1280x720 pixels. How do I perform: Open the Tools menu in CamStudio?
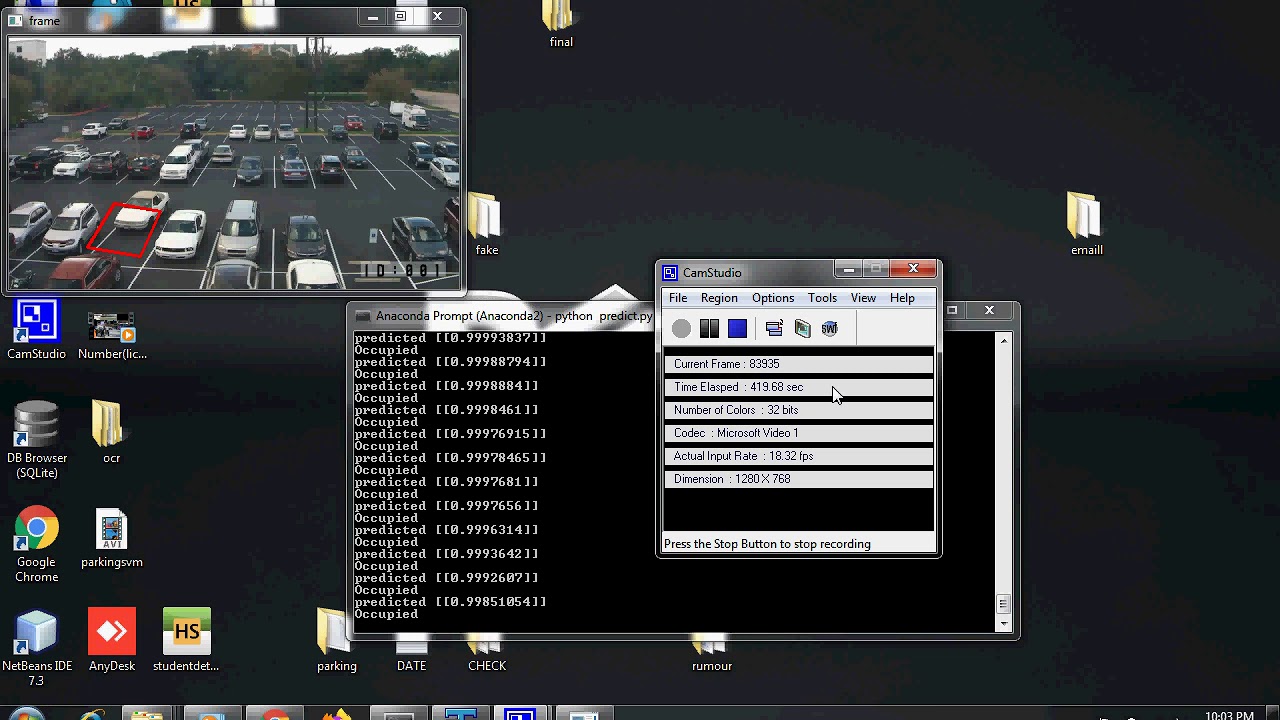click(x=822, y=298)
